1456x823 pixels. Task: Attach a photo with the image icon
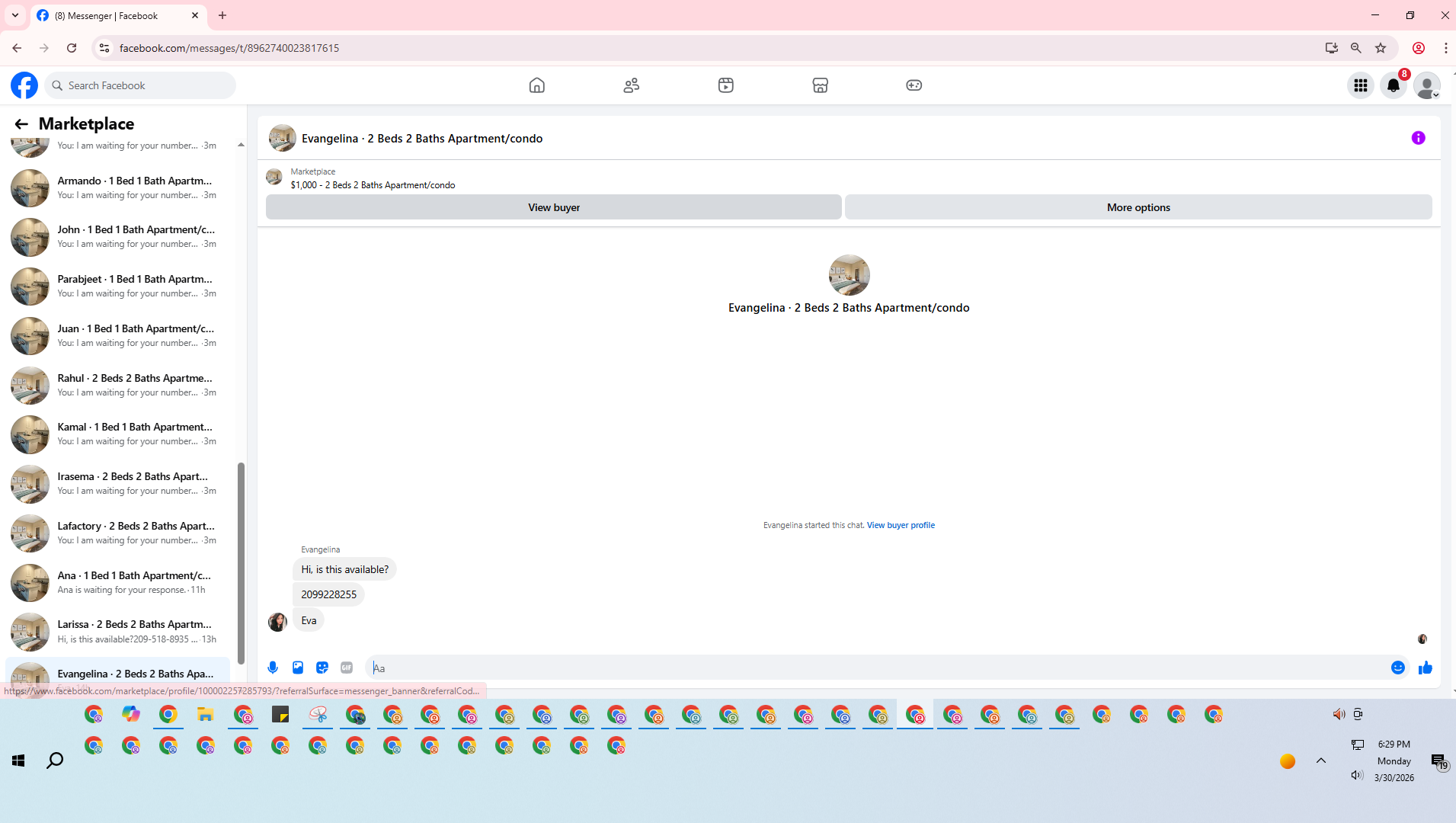[x=298, y=668]
